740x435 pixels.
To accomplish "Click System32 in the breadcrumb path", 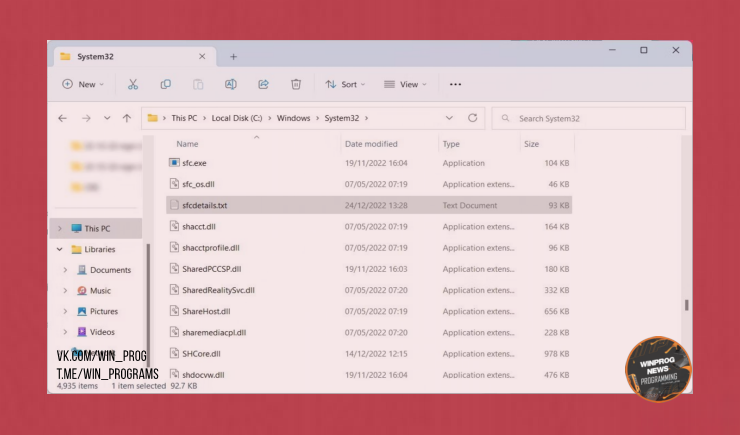I will point(342,118).
